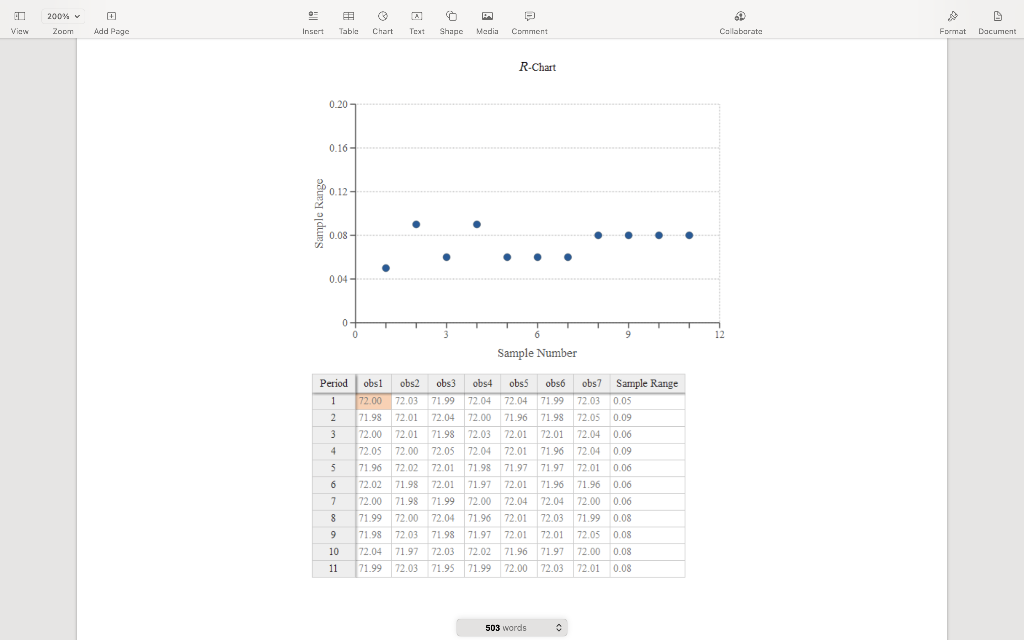Select the Period column header
1024x640 pixels.
click(334, 383)
